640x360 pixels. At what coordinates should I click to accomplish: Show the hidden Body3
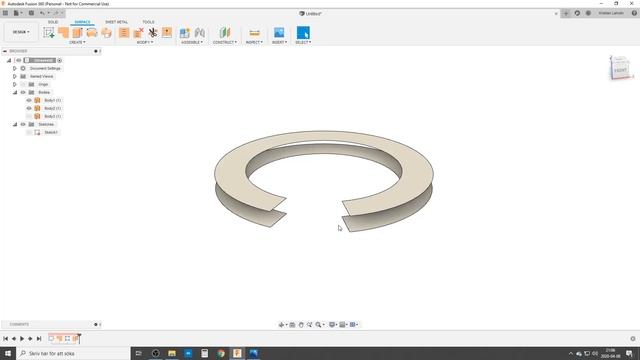pos(29,116)
